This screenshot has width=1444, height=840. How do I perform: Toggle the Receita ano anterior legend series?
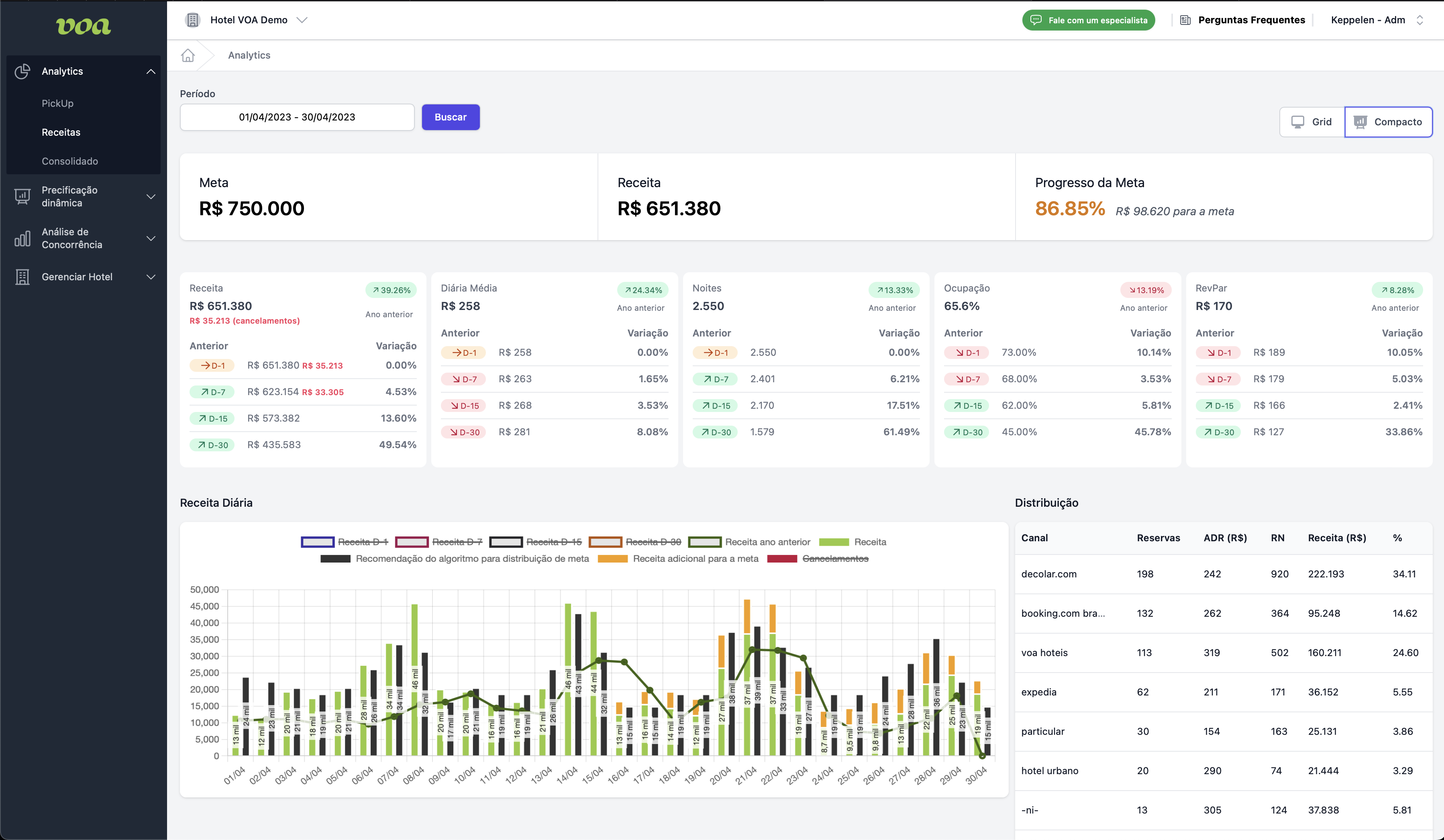[749, 542]
